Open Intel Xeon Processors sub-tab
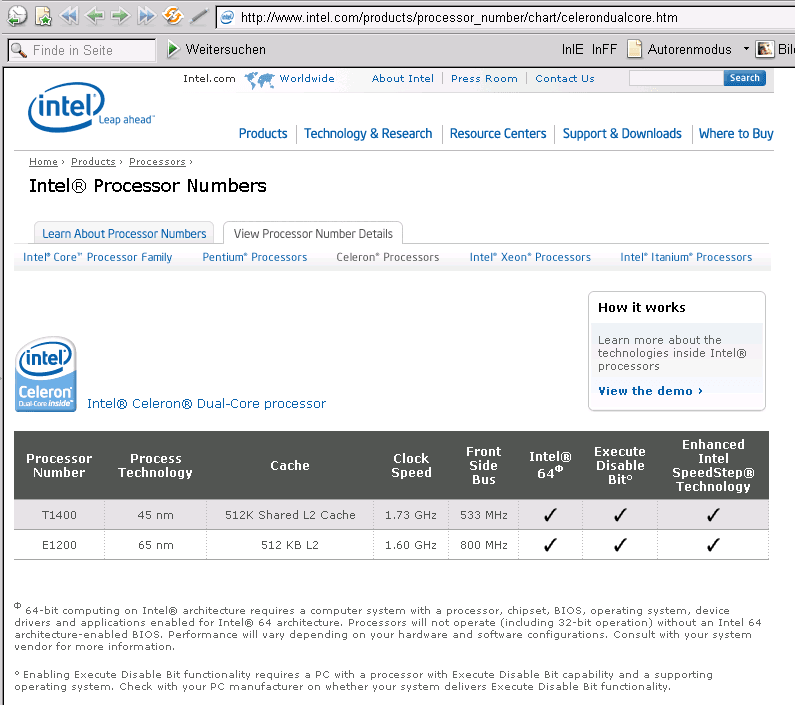The height and width of the screenshot is (705, 795). 530,257
